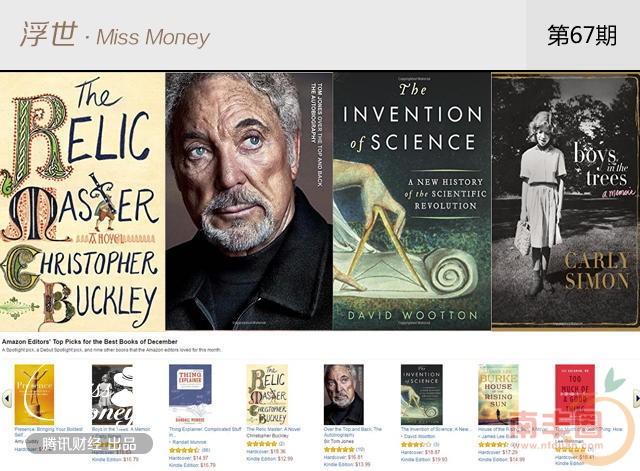Advance carousel with the right arrow
The image size is (640, 471).
click(x=633, y=398)
